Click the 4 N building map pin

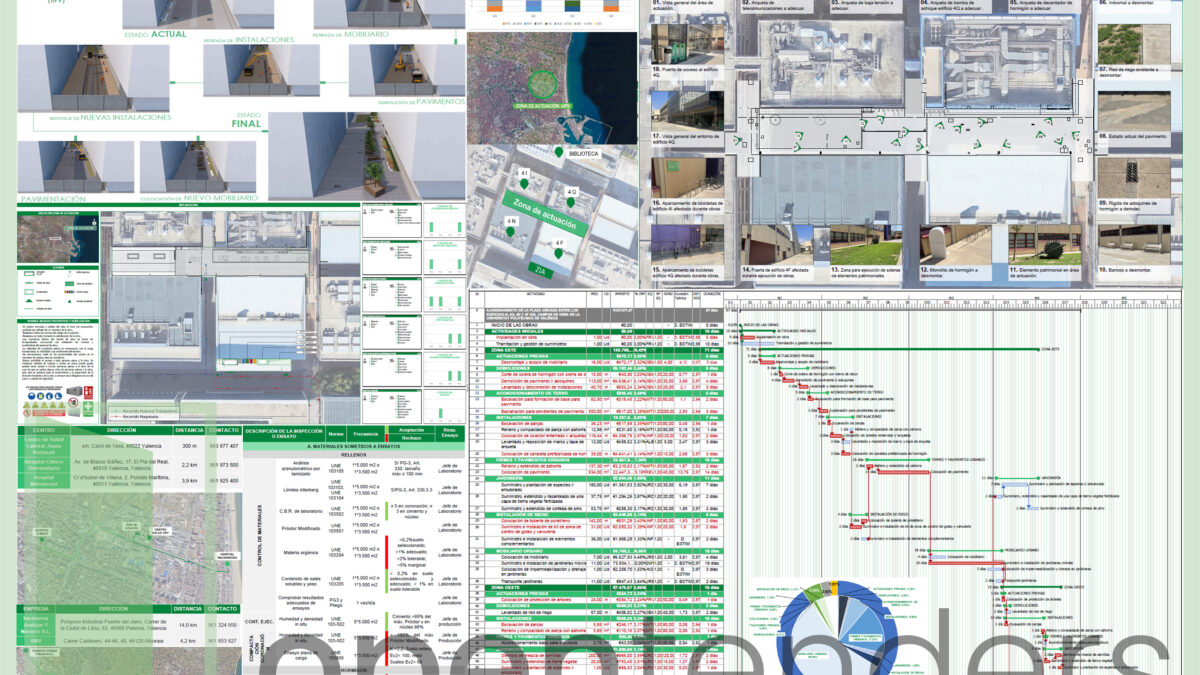click(x=511, y=232)
